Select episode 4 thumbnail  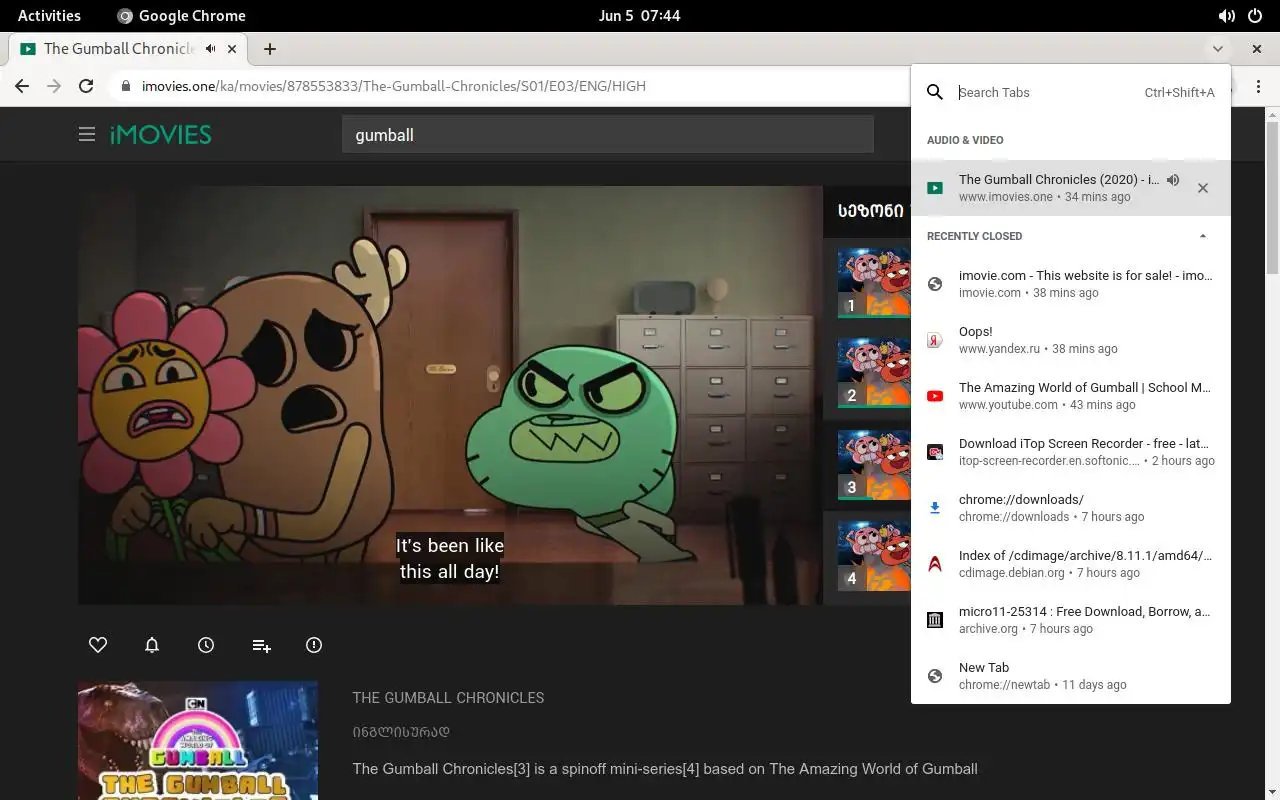pos(874,555)
